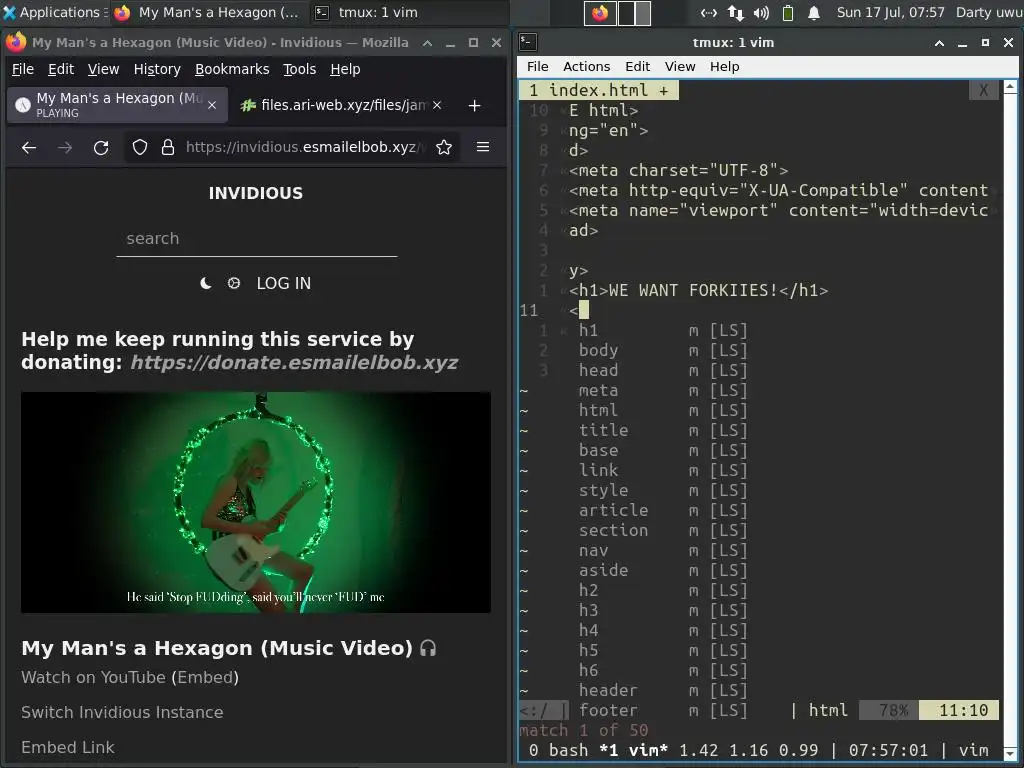Click the vim index.html tab label

click(599, 90)
